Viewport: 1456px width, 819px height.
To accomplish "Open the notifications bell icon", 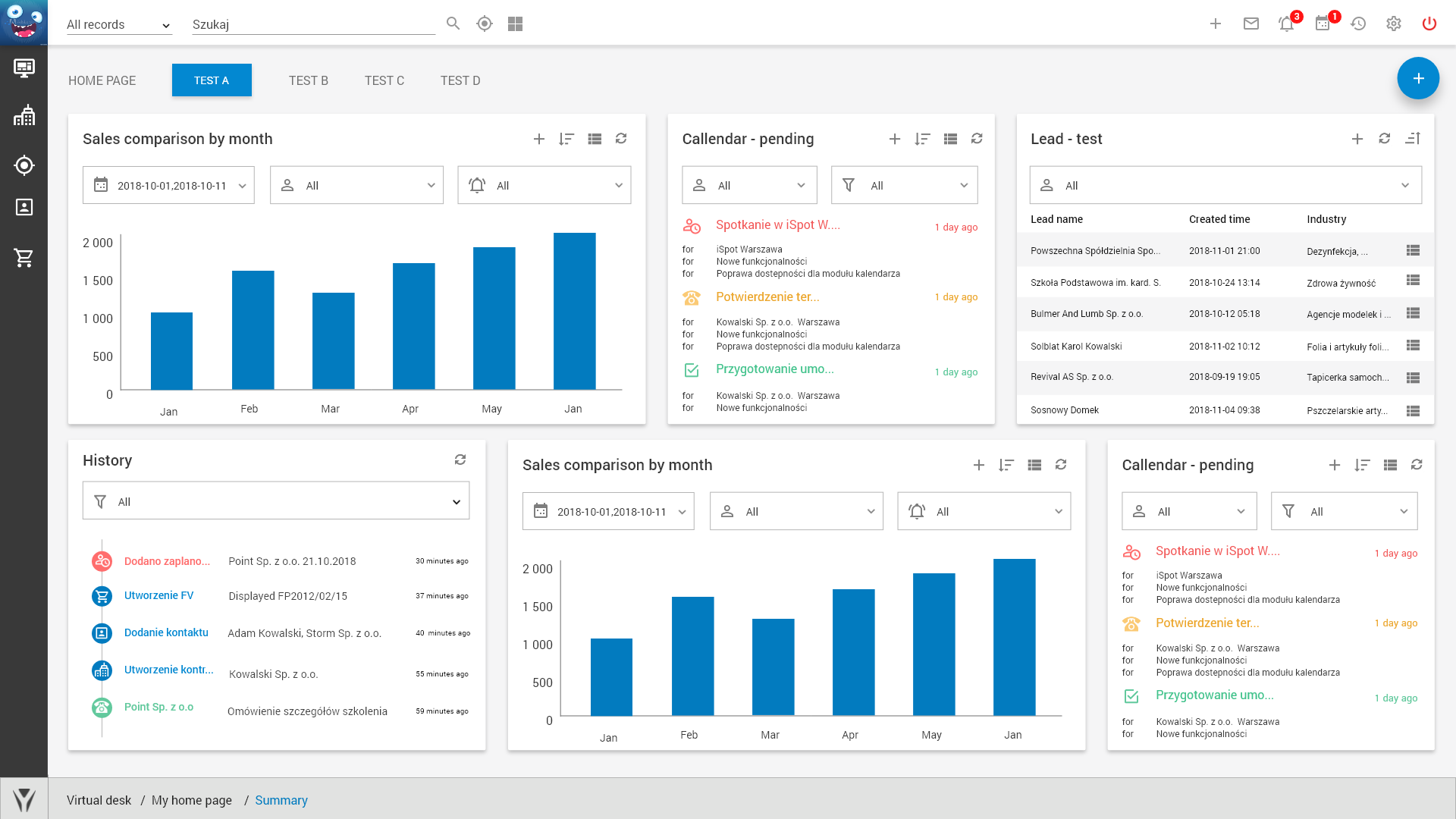I will (1286, 24).
